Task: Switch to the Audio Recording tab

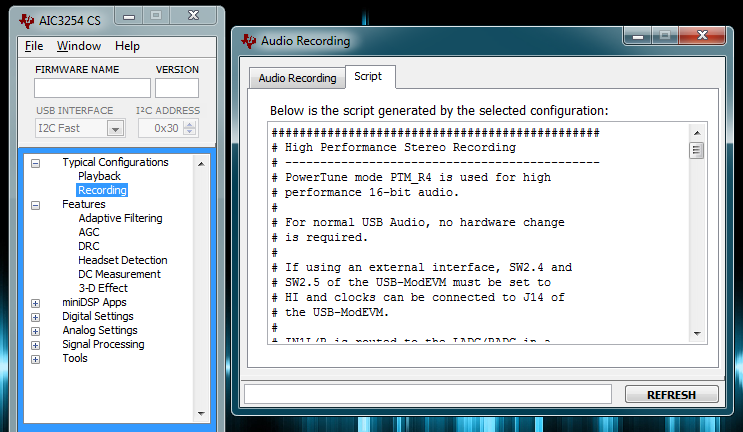Action: click(x=297, y=78)
